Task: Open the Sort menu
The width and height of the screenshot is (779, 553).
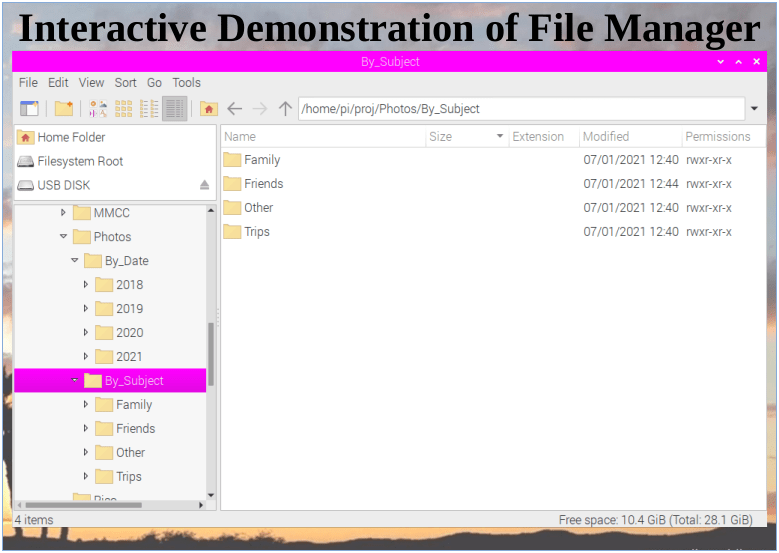Action: point(125,83)
